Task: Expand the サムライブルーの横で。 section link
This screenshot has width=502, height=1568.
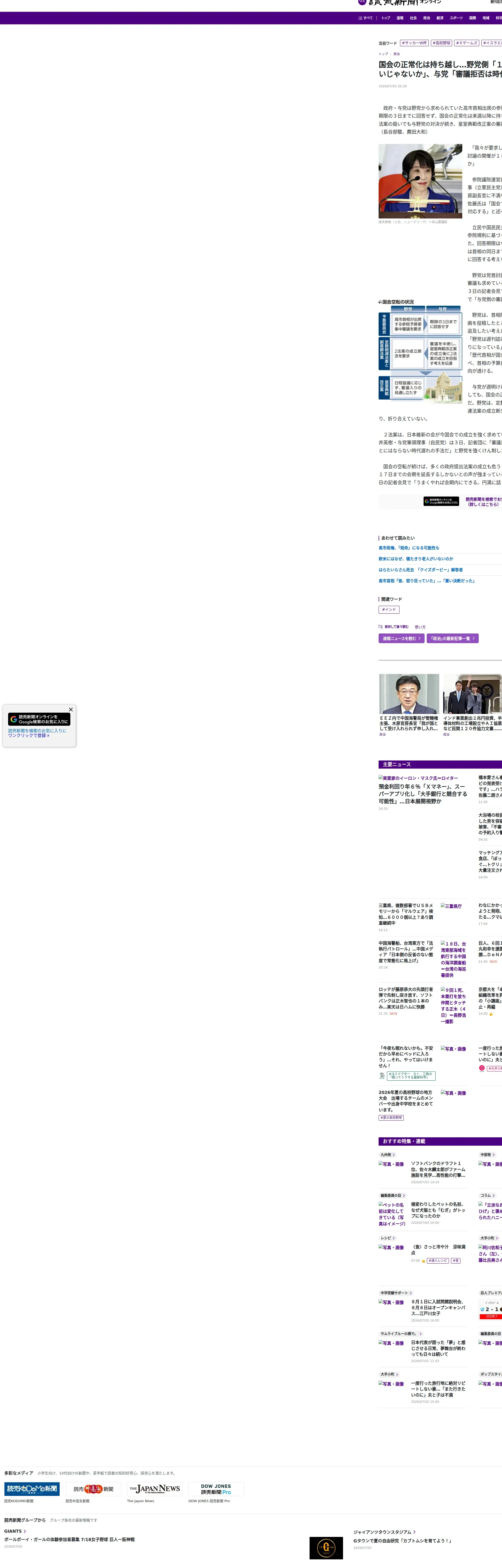Action: point(401,1334)
